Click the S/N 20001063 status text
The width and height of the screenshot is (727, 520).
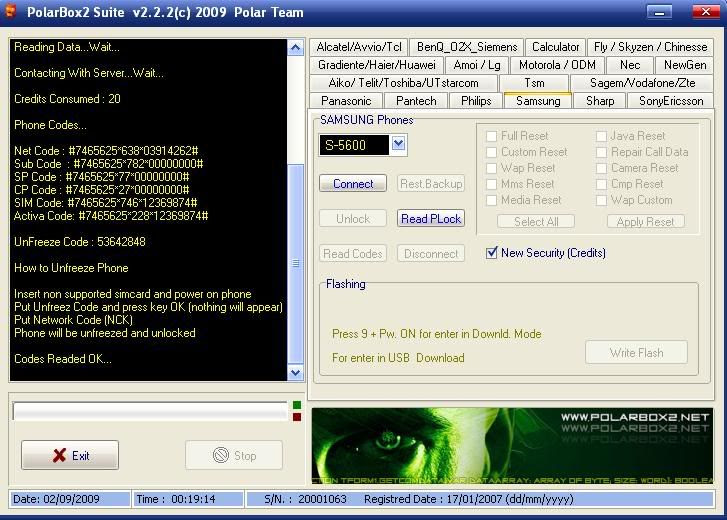click(x=305, y=499)
